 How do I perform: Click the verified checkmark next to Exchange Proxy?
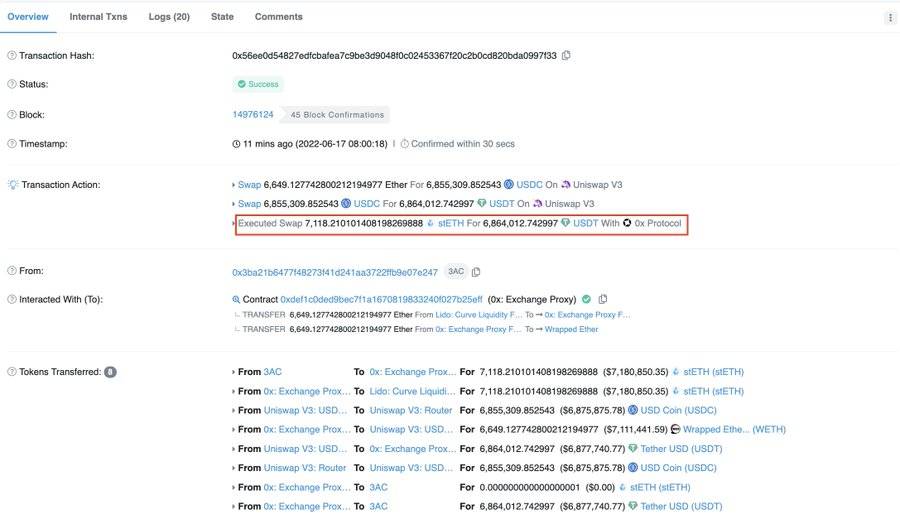pos(586,299)
